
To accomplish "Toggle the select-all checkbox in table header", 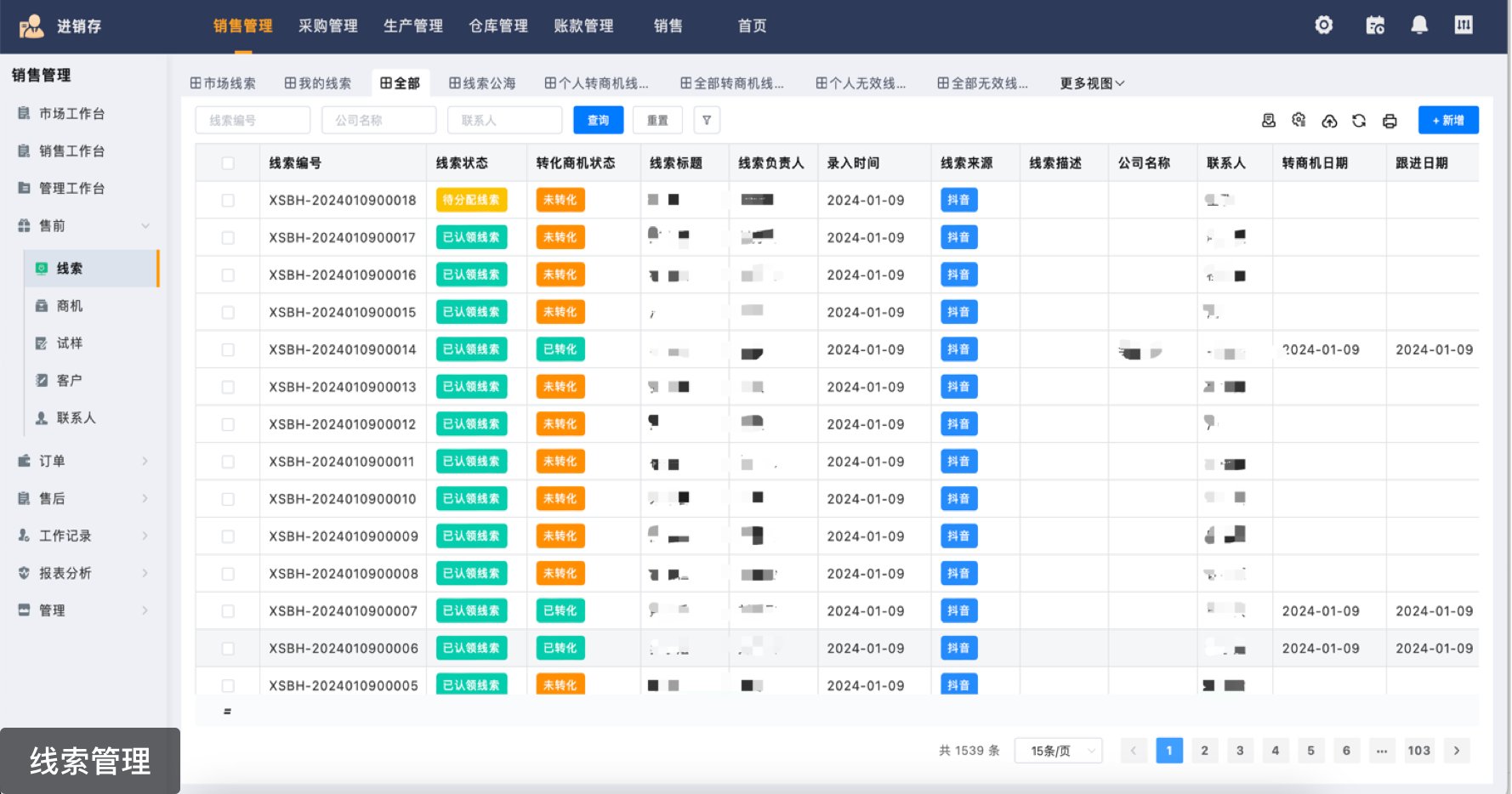I will pyautogui.click(x=228, y=163).
